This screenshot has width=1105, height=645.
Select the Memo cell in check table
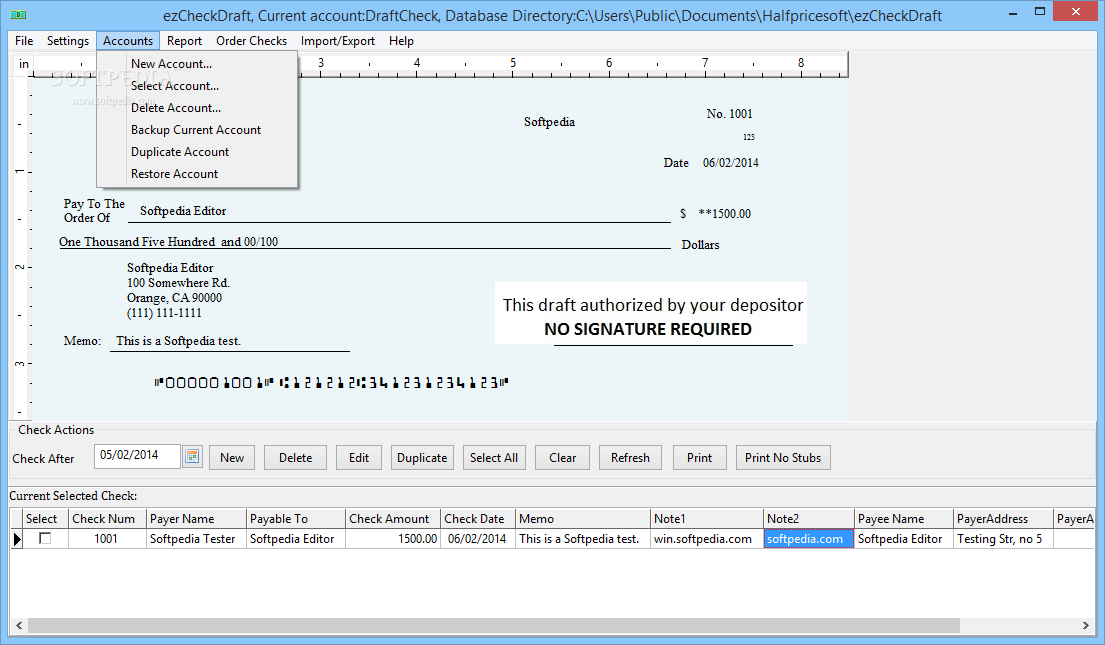pyautogui.click(x=583, y=539)
